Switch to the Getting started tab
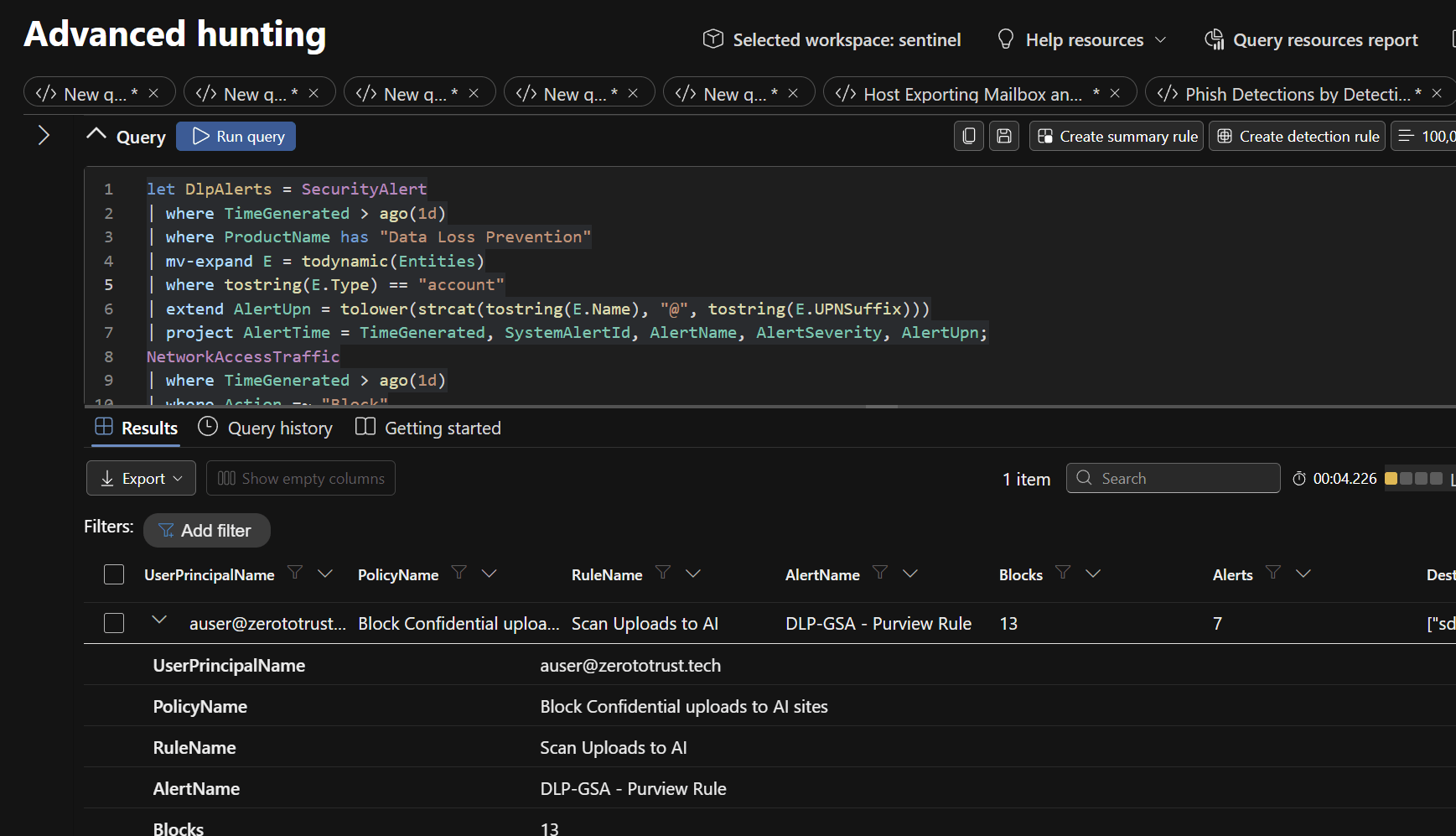The width and height of the screenshot is (1456, 836). 428,428
